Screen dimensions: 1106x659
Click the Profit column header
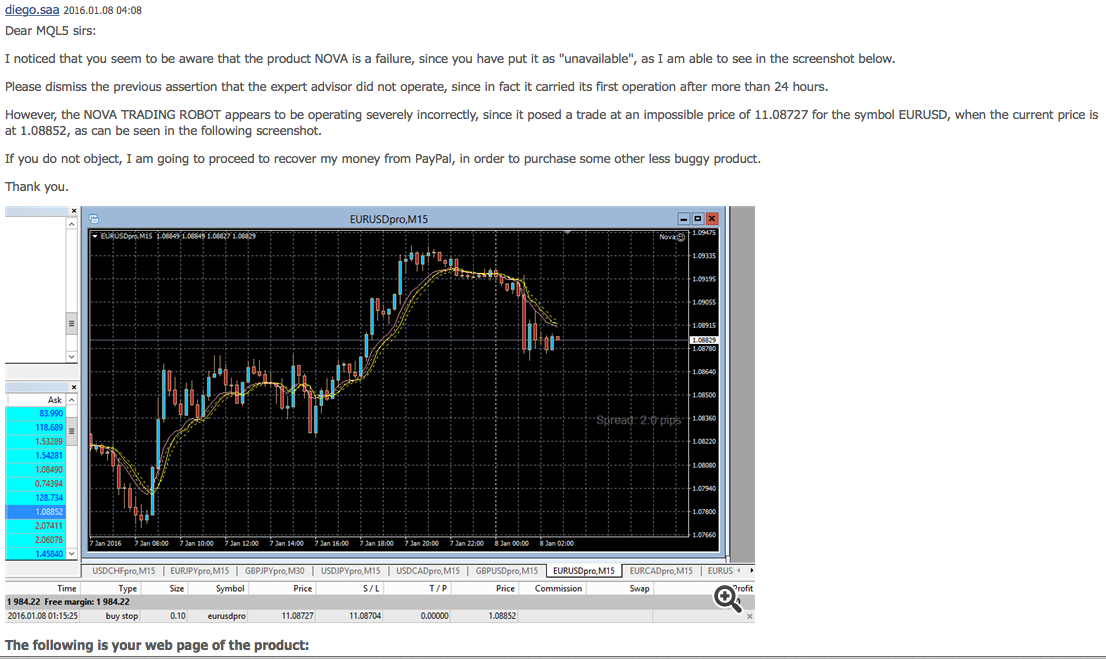pos(742,588)
